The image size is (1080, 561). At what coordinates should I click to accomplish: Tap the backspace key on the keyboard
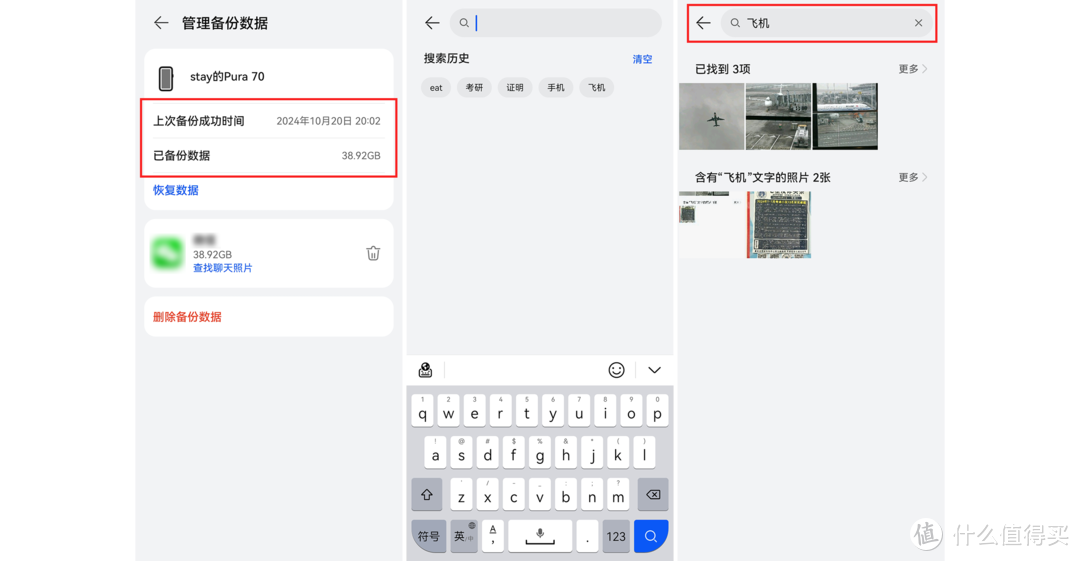point(653,494)
